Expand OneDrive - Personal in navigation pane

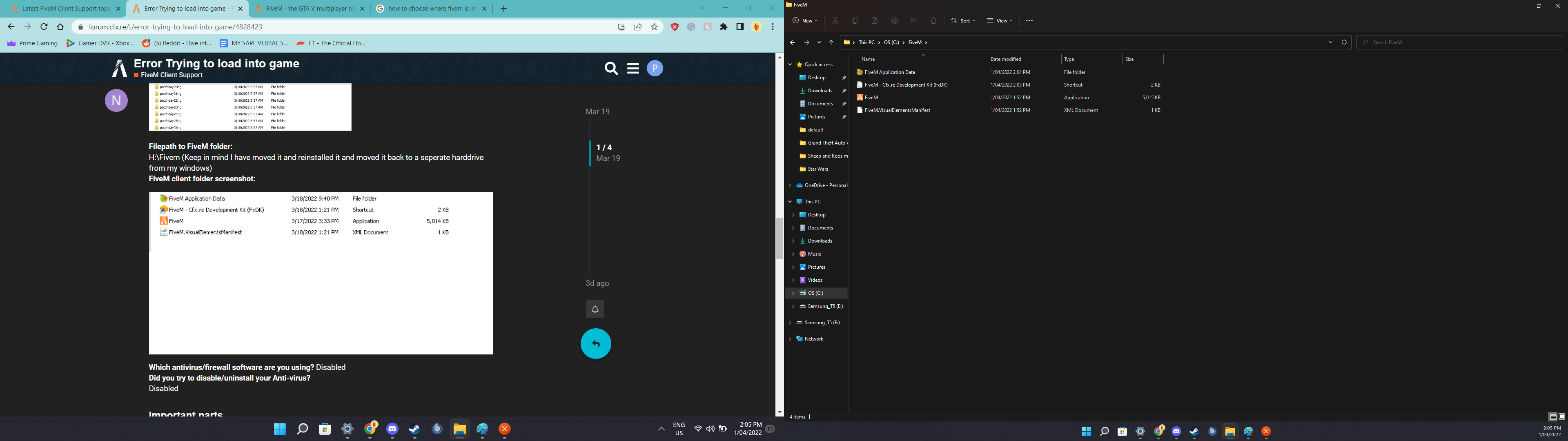[x=790, y=185]
